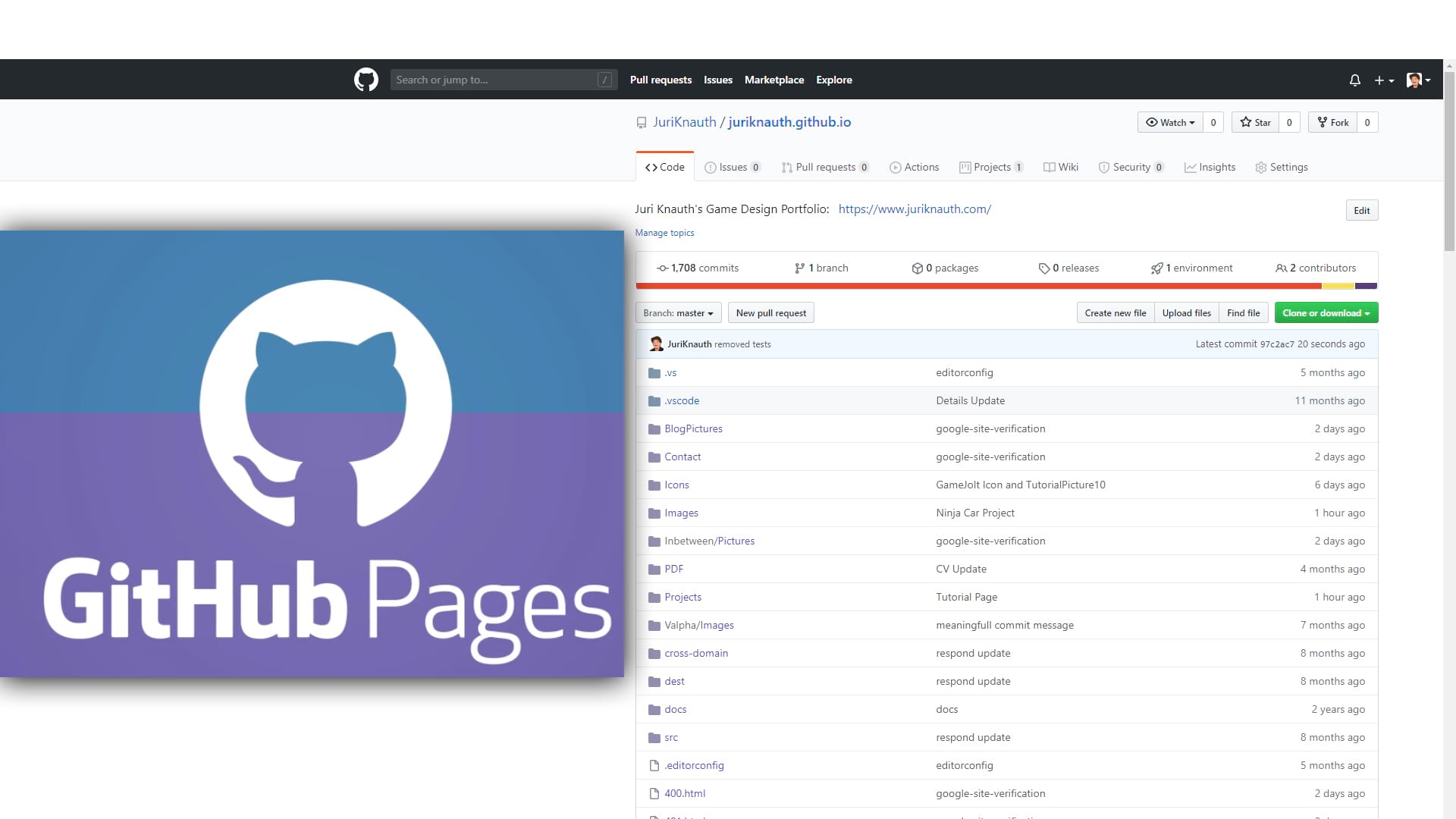Click the New pull request button
The height and width of the screenshot is (819, 1456).
coord(770,312)
